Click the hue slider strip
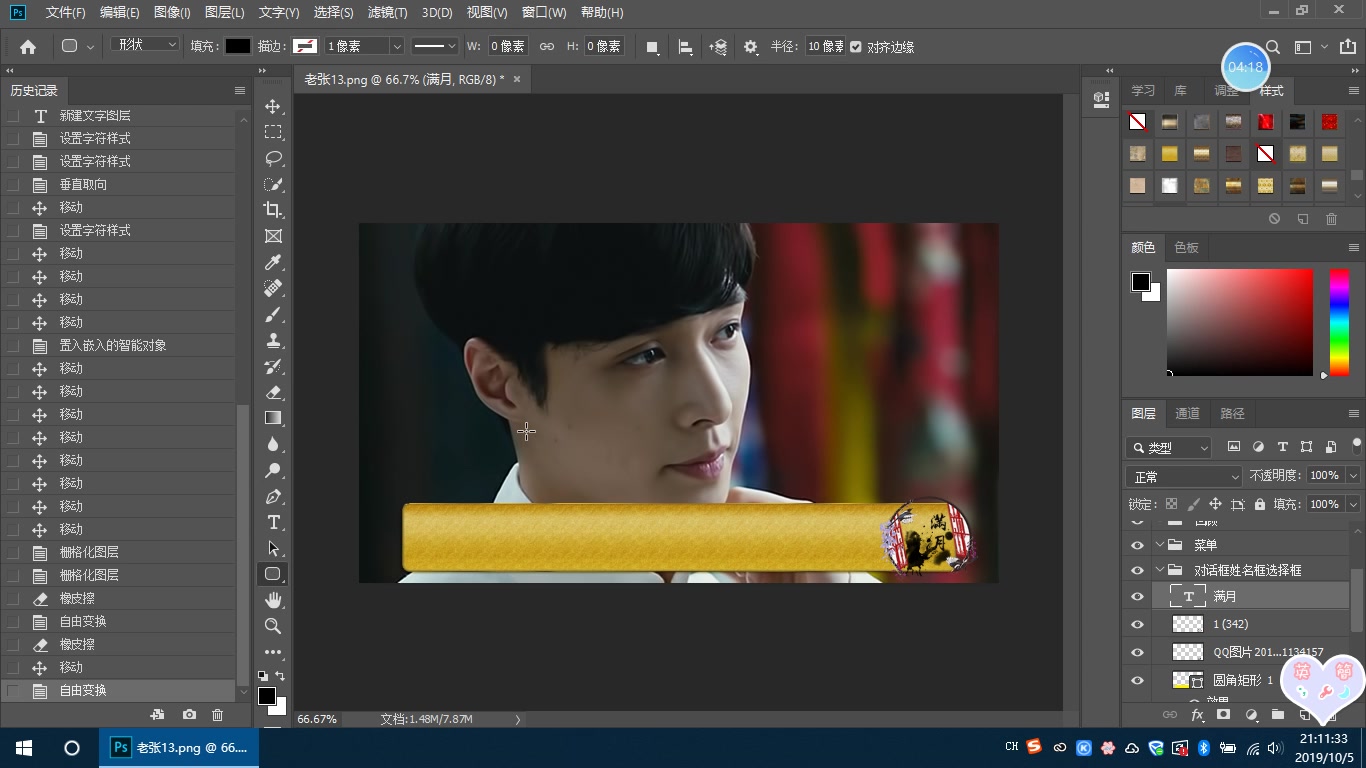Viewport: 1366px width, 768px height. pos(1339,322)
